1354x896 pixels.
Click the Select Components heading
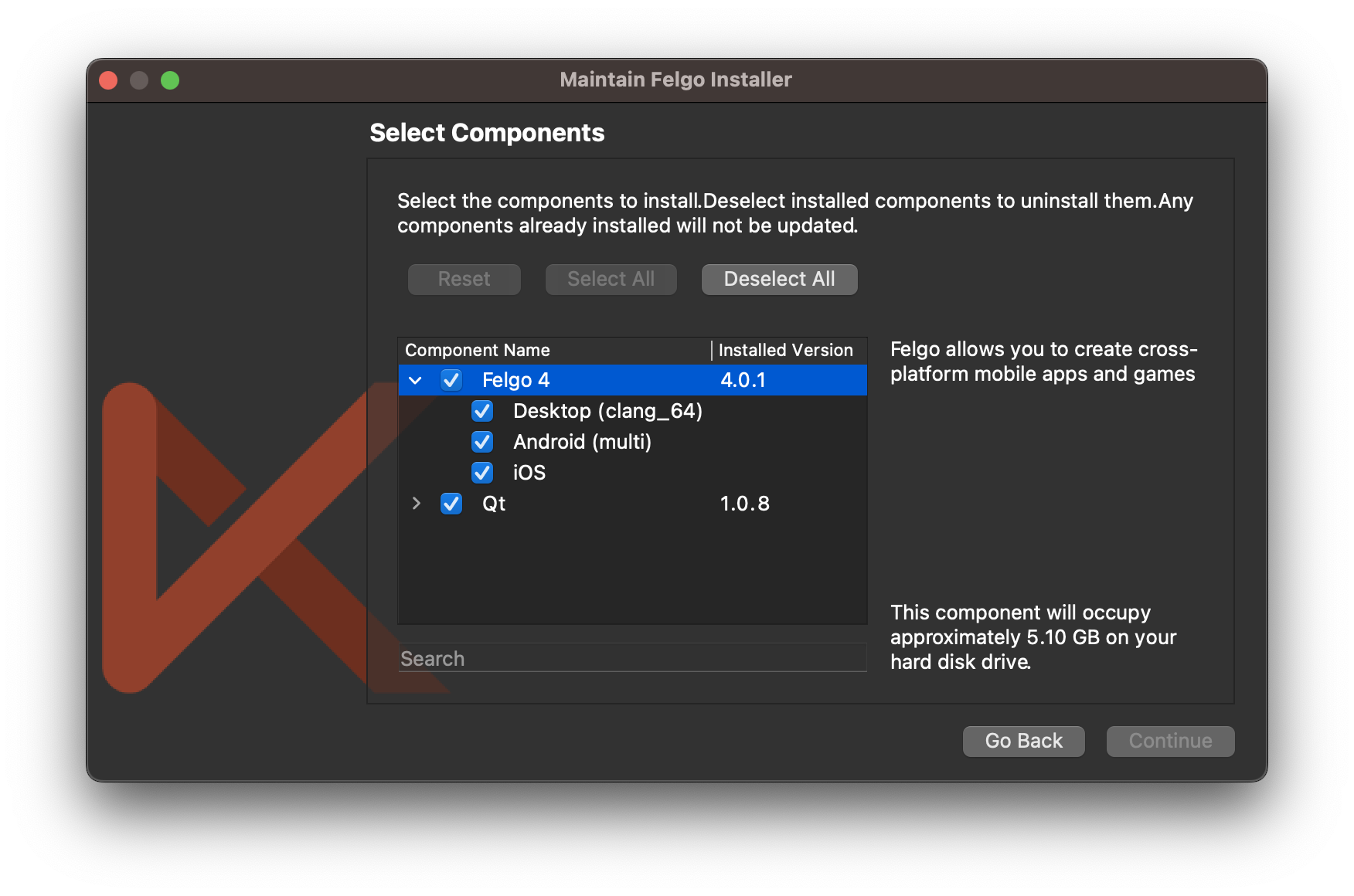pos(487,133)
